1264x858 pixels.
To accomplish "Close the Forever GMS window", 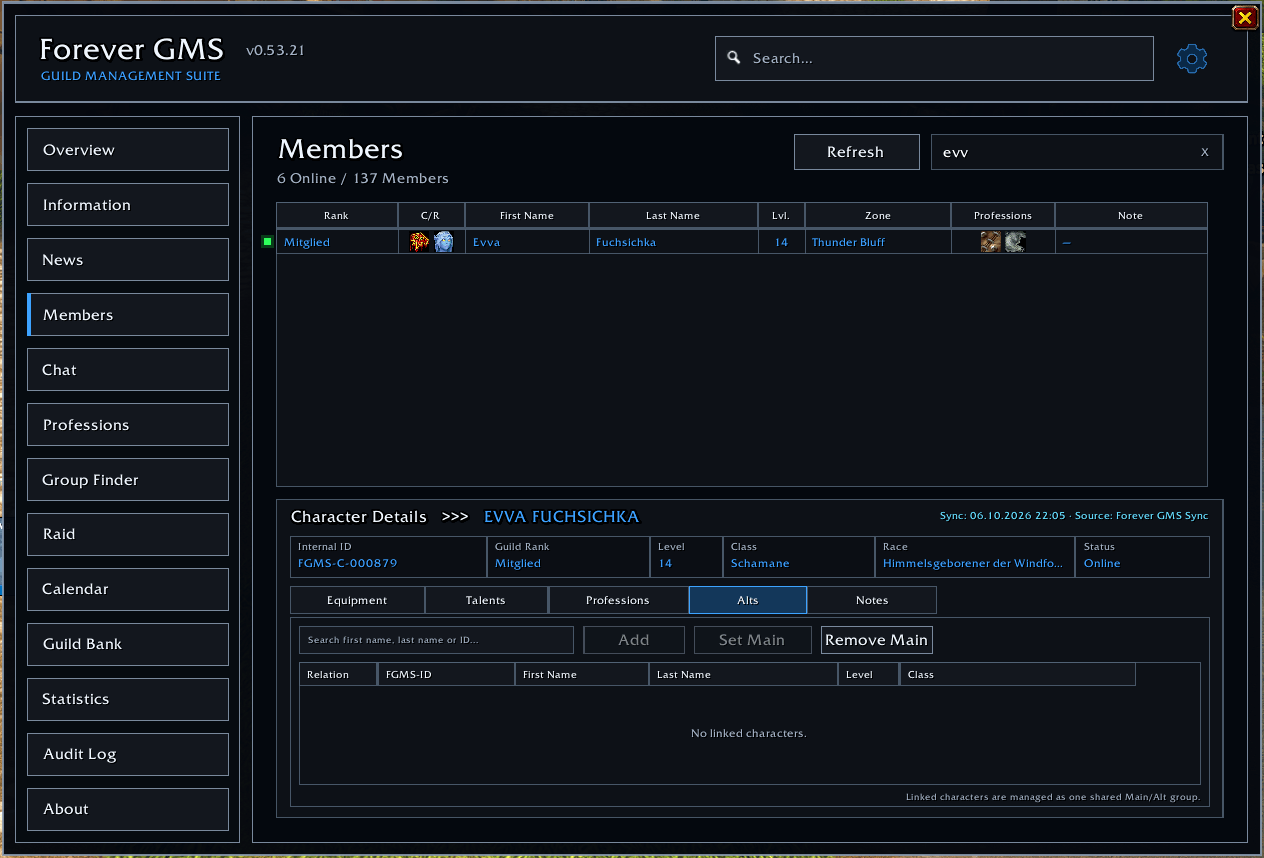I will pos(1245,17).
